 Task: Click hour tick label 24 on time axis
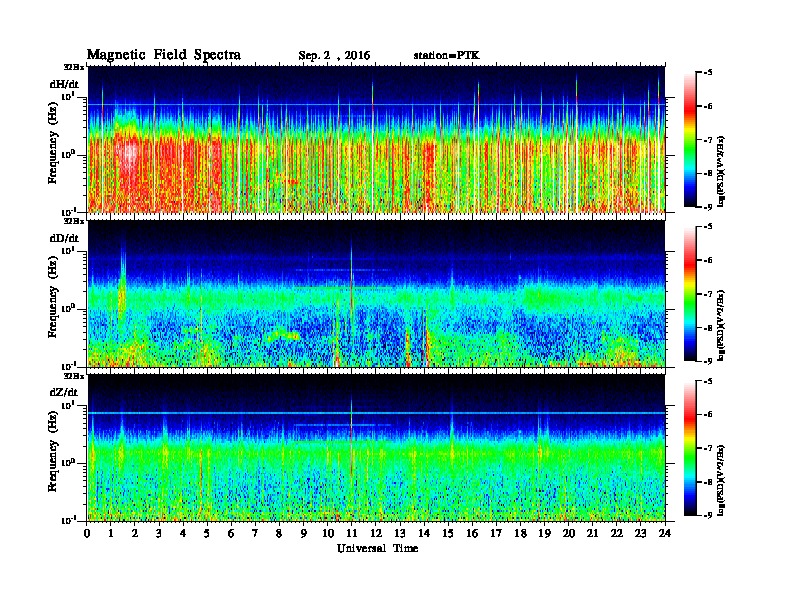(665, 534)
